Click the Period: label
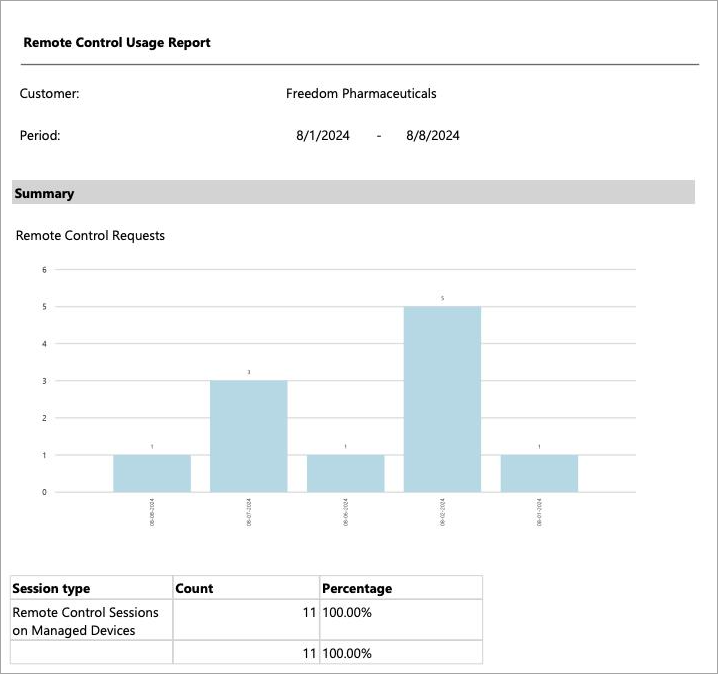This screenshot has width=718, height=674. pyautogui.click(x=40, y=136)
